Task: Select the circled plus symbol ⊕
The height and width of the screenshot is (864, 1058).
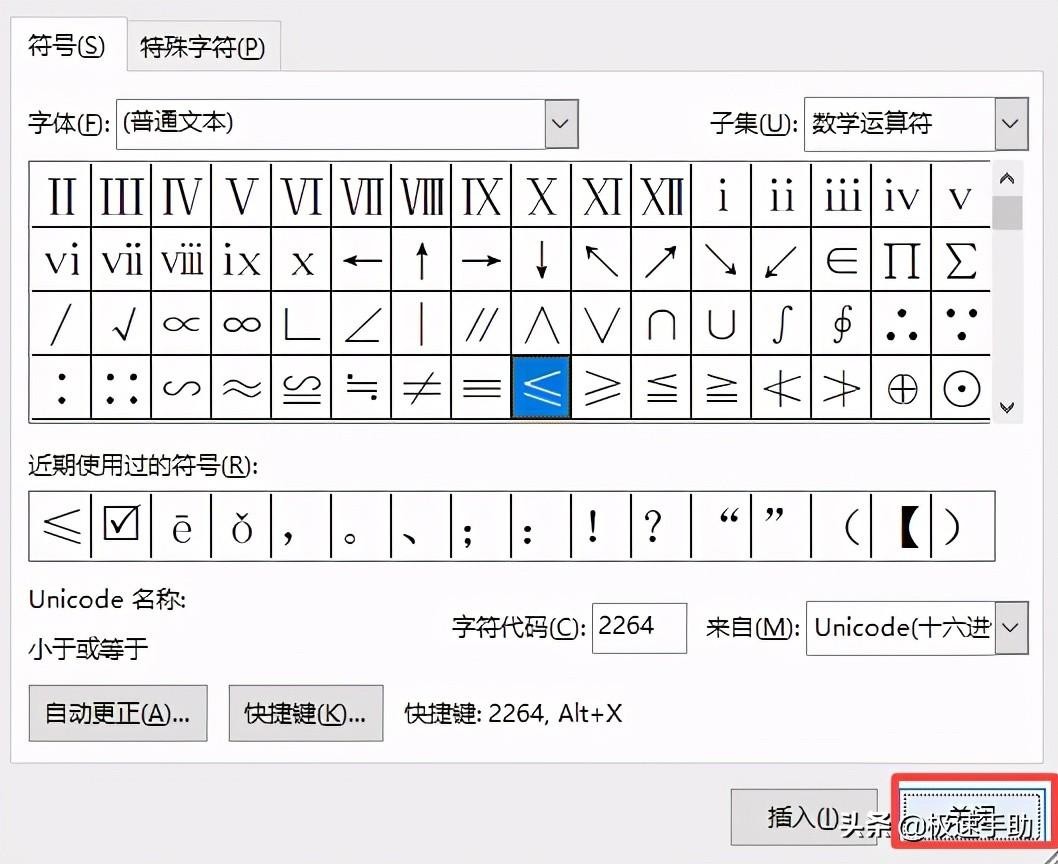Action: [901, 388]
